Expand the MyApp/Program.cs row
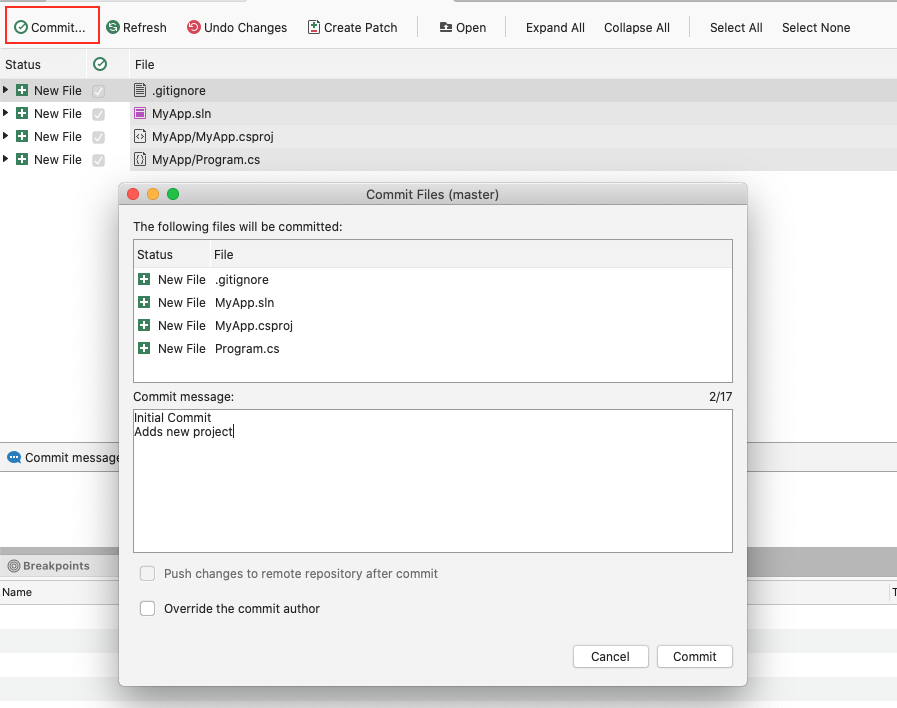Viewport: 897px width, 708px height. (8, 159)
